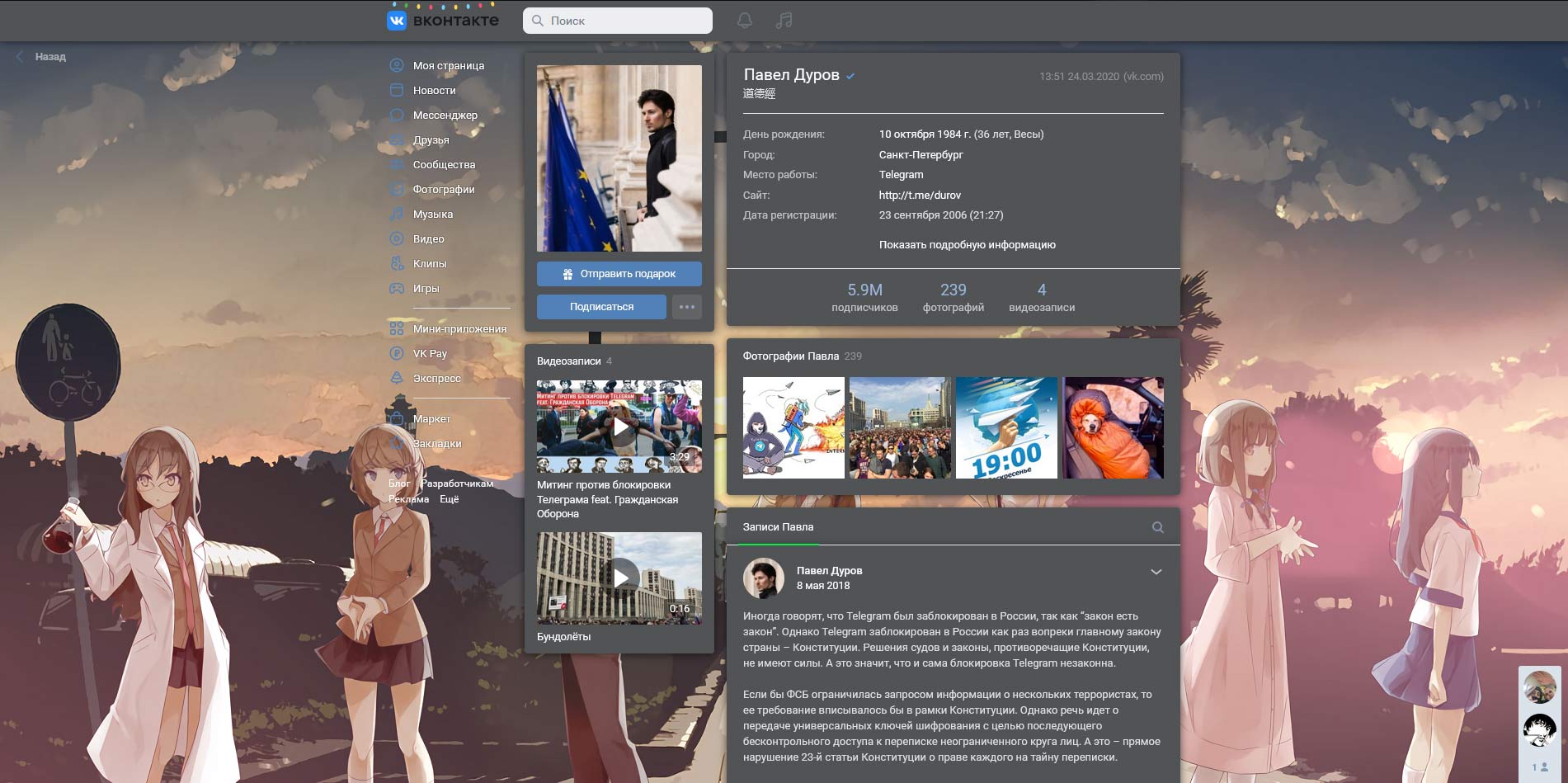Click the Video sidebar icon

click(x=397, y=238)
